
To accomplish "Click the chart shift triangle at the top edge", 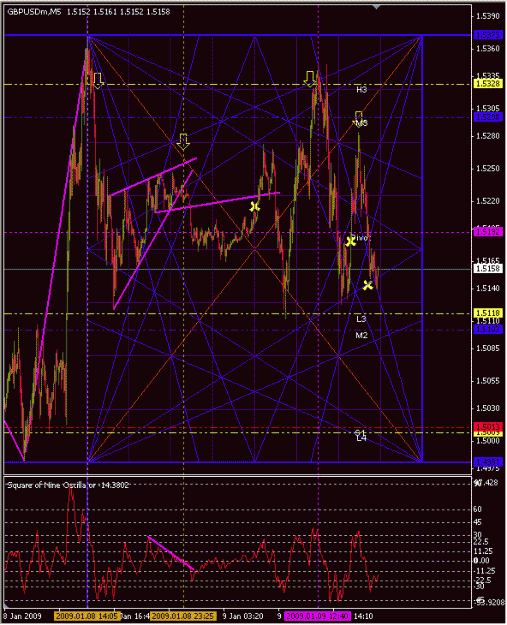I will (376, 6).
